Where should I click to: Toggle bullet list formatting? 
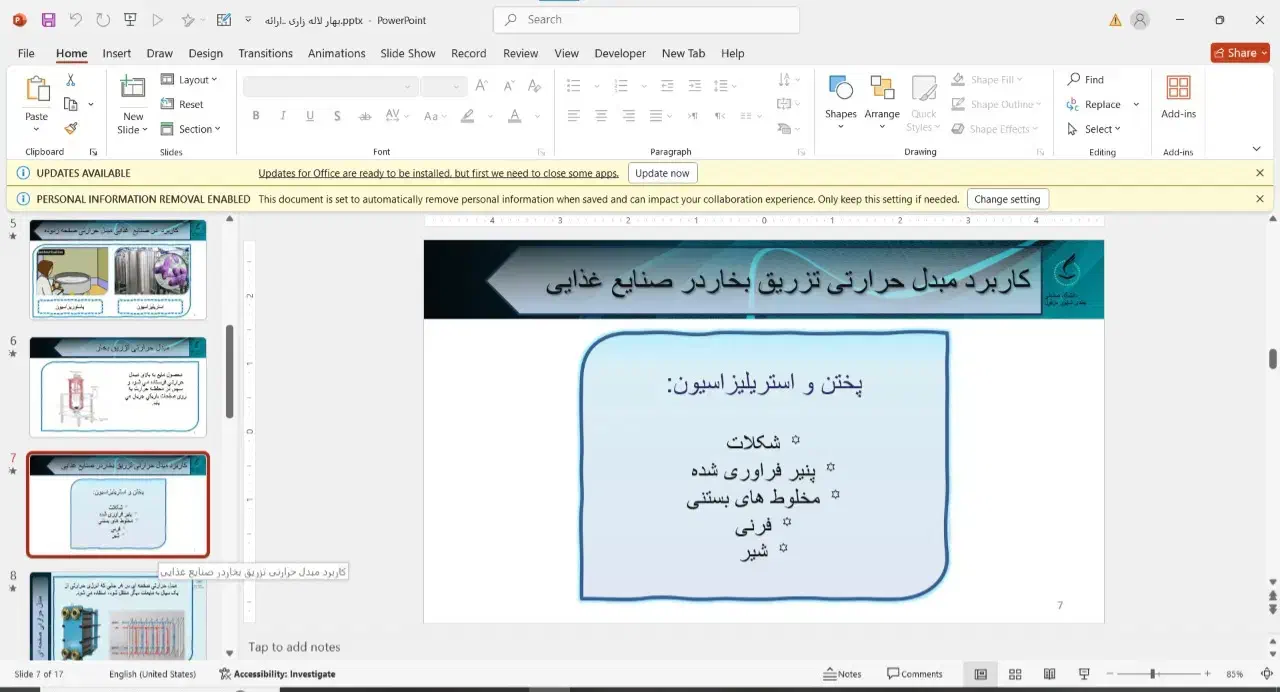pos(575,85)
